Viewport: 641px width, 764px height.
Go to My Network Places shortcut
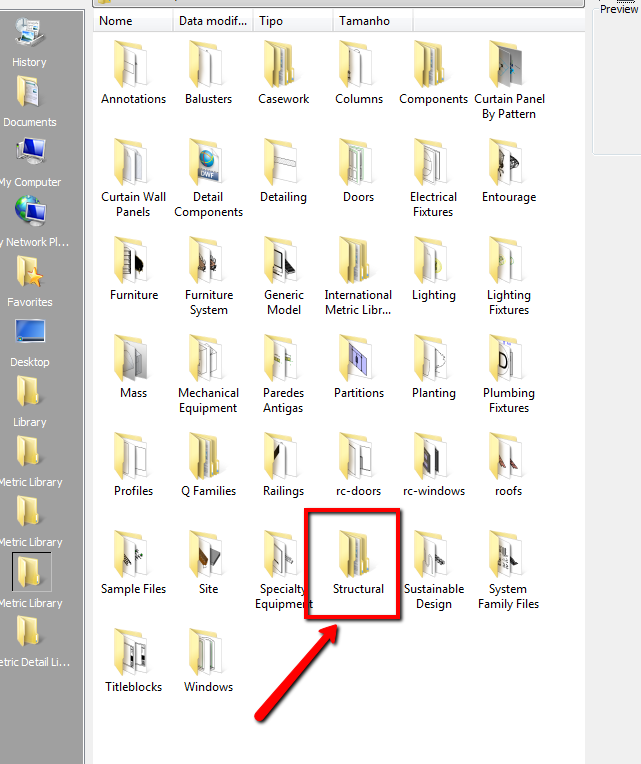click(x=33, y=223)
